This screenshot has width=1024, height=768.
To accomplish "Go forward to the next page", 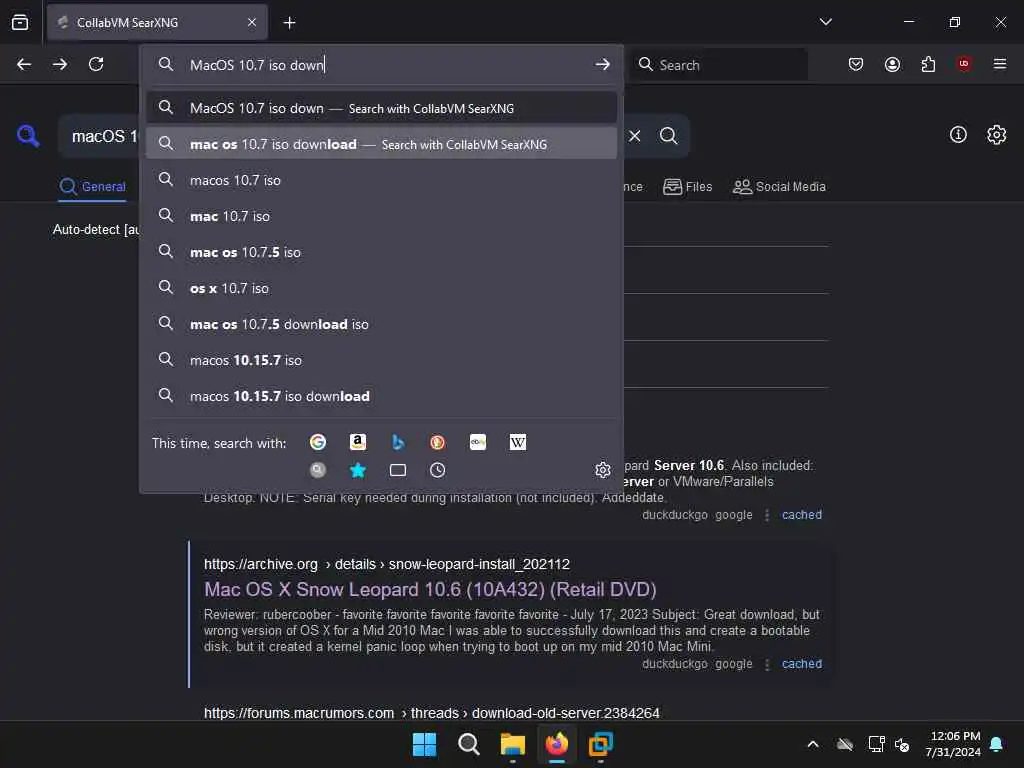I will coord(60,64).
